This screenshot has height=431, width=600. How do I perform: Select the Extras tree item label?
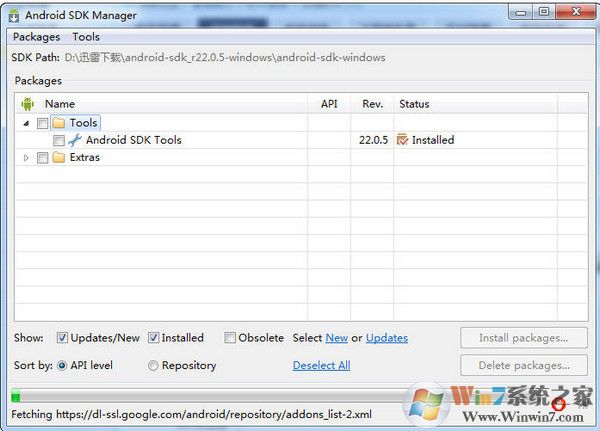[x=85, y=157]
